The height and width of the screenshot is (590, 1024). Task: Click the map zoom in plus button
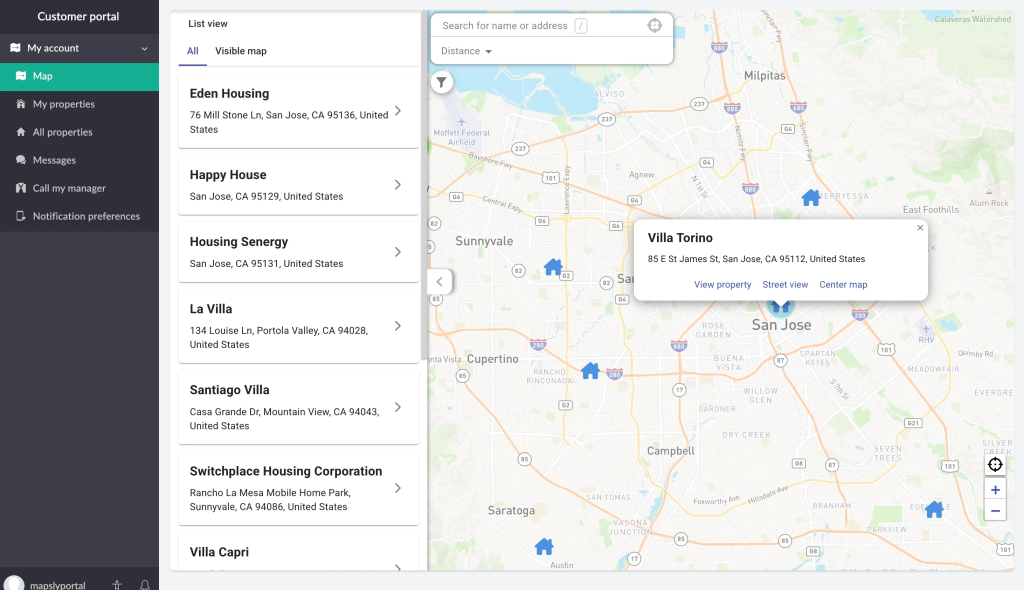coord(995,490)
